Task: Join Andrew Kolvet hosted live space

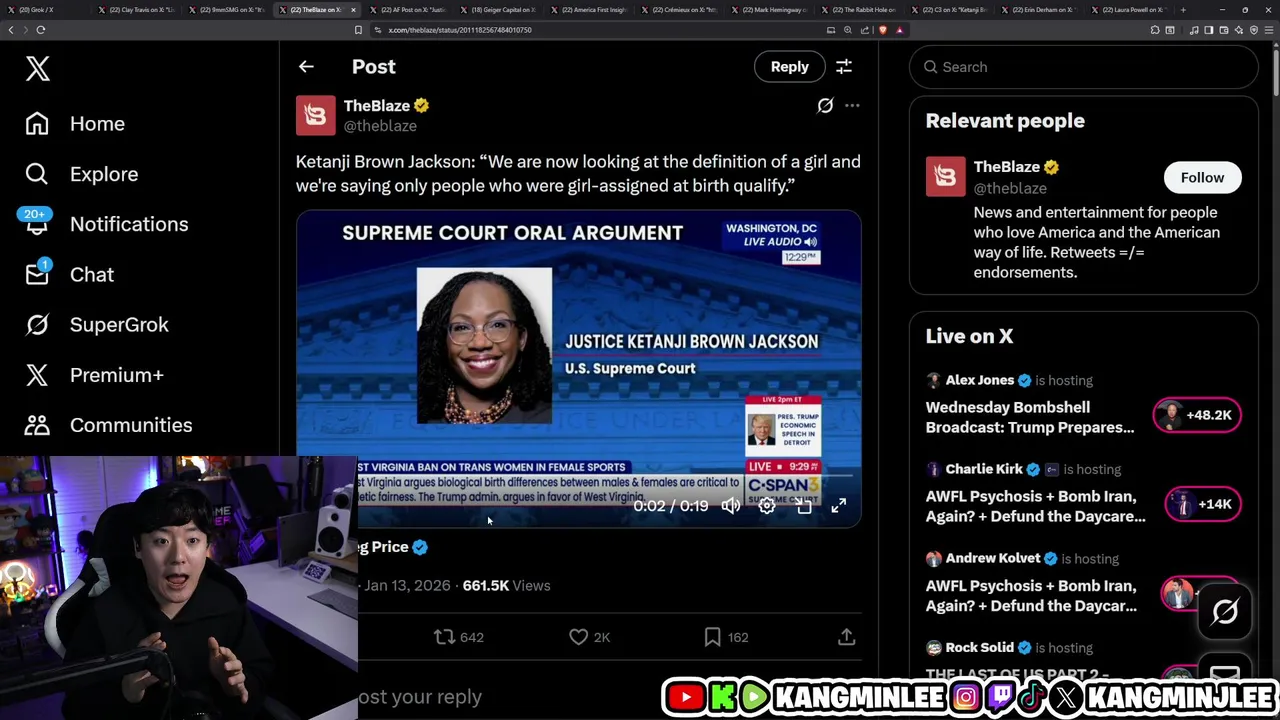Action: coord(1031,595)
